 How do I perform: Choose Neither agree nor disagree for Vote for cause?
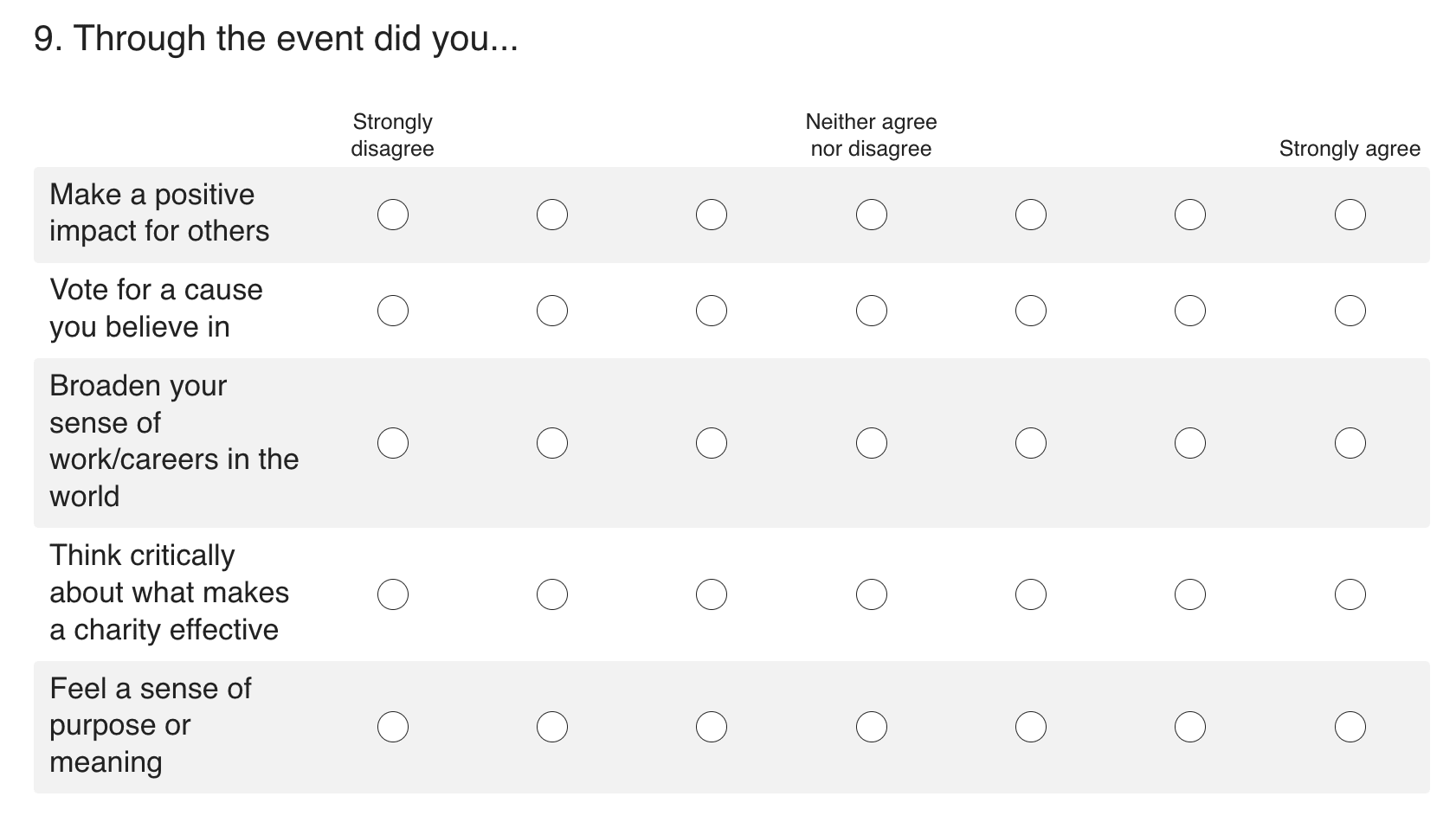pos(871,311)
